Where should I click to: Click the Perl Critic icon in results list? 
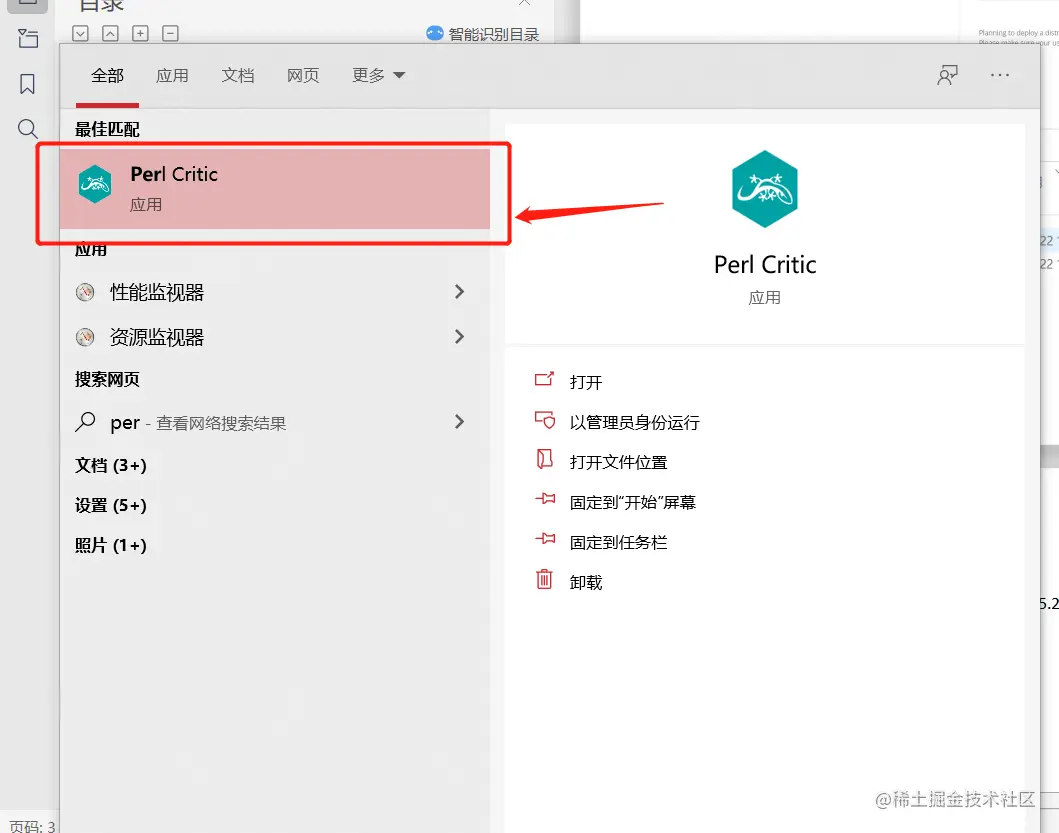click(x=95, y=184)
